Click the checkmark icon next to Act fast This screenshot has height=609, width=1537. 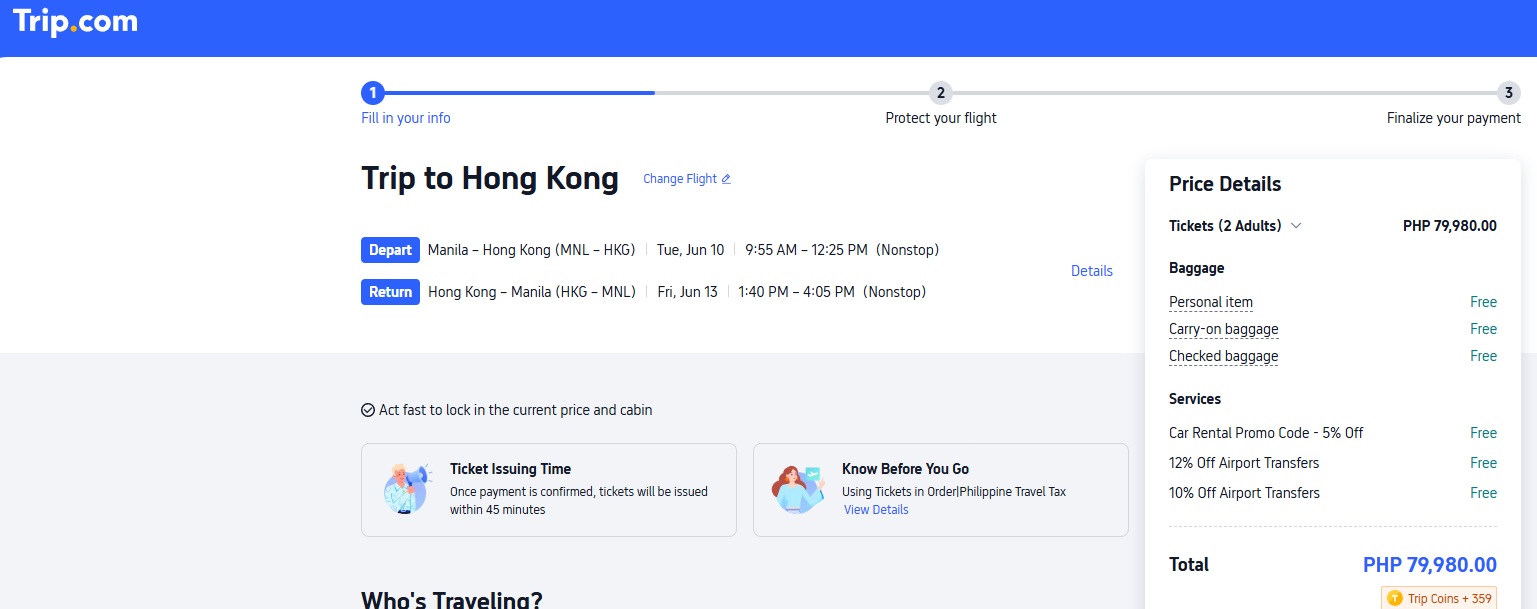tap(368, 410)
